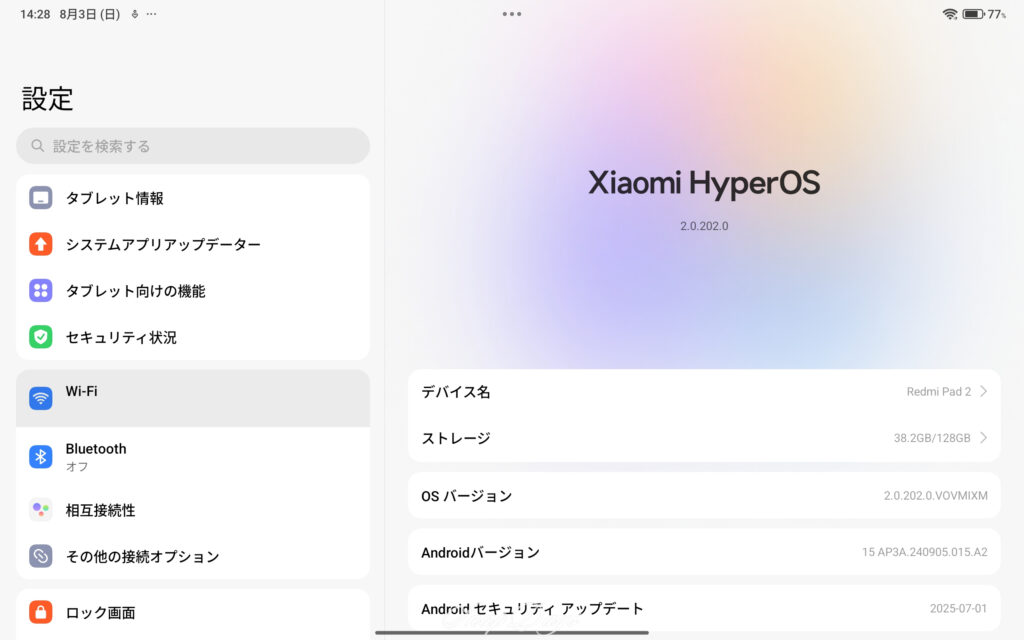Open the Bluetooth settings icon
Image resolution: width=1024 pixels, height=640 pixels.
coord(40,456)
